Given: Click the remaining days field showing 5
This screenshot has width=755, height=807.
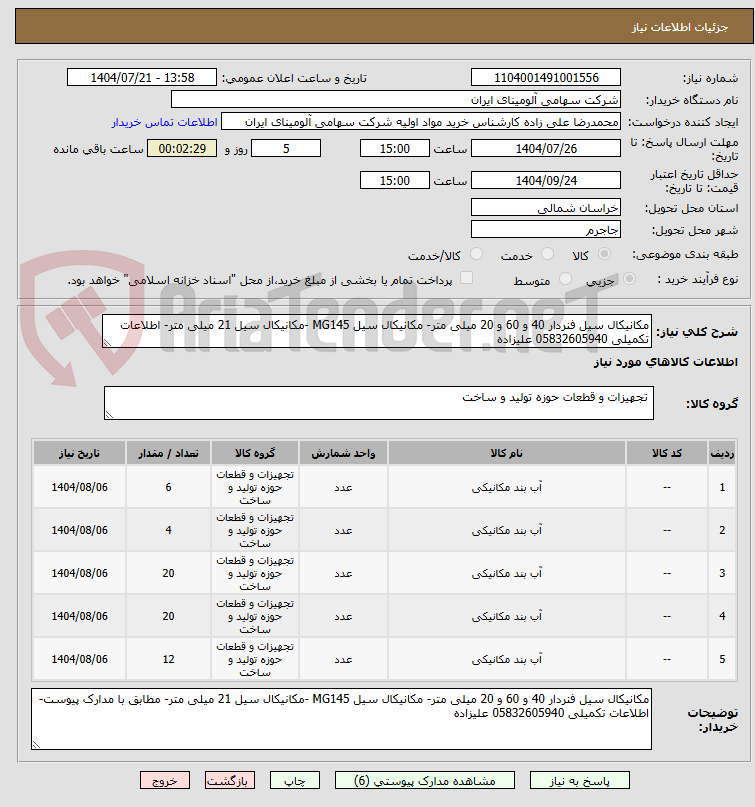Looking at the screenshot, I should click(x=286, y=149).
